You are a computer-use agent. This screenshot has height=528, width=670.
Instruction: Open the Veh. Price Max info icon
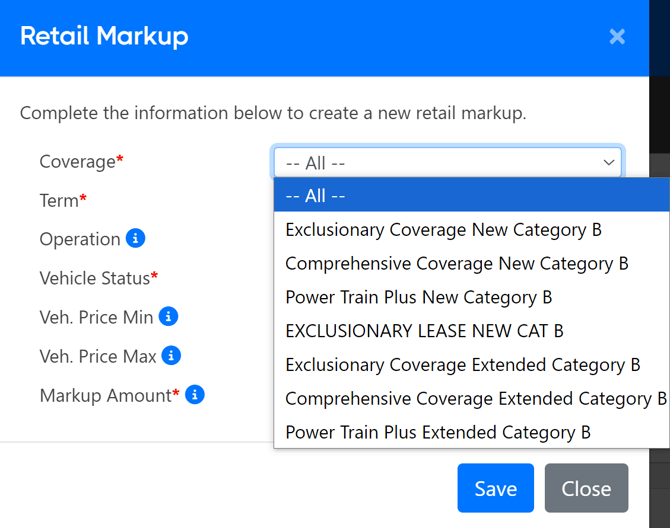click(171, 355)
